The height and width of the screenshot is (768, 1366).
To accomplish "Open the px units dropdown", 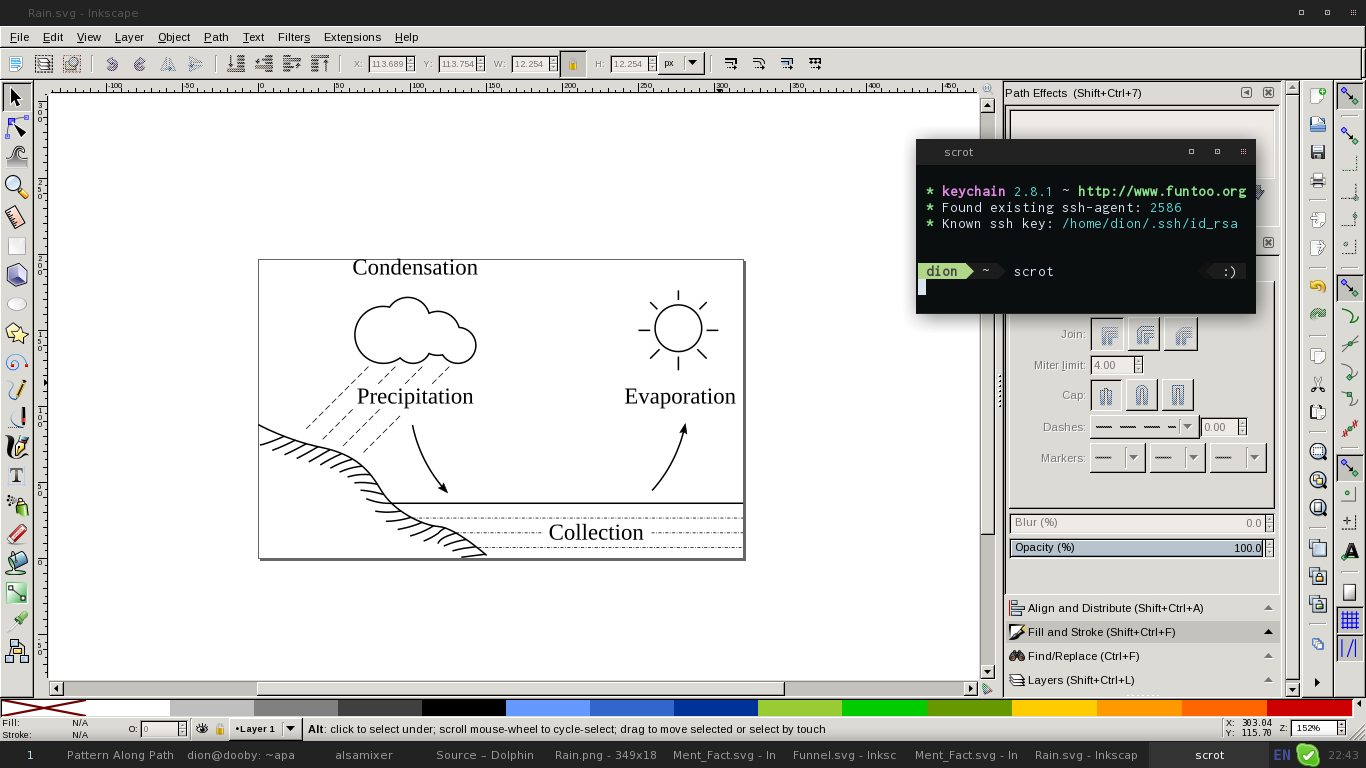I will click(681, 63).
